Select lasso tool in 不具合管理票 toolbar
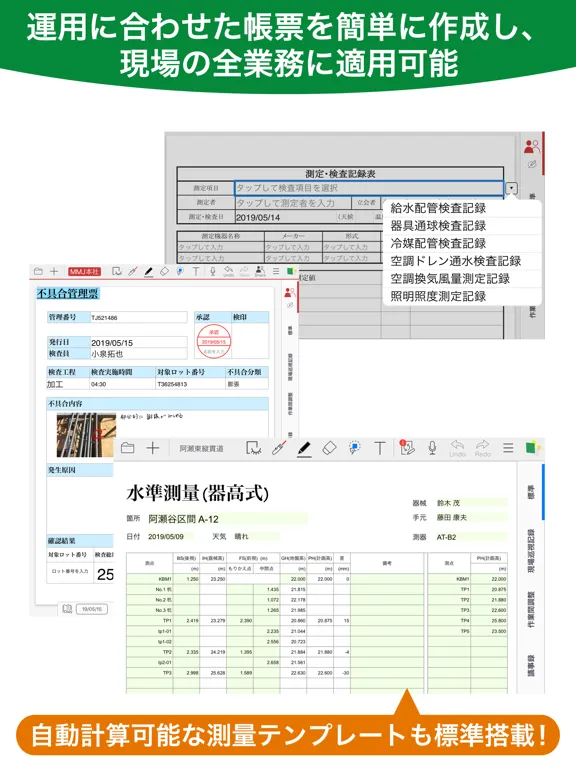Screen dimensions: 576x768 pos(117,271)
